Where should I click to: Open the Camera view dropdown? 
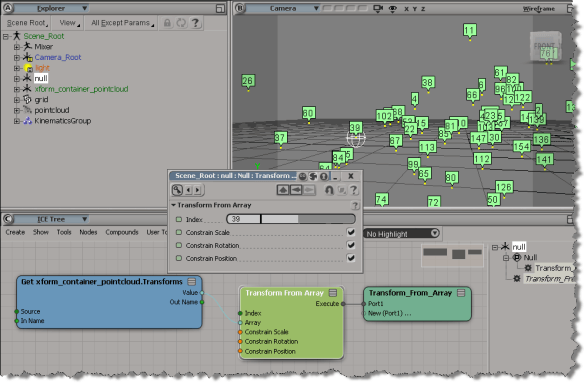(x=283, y=8)
